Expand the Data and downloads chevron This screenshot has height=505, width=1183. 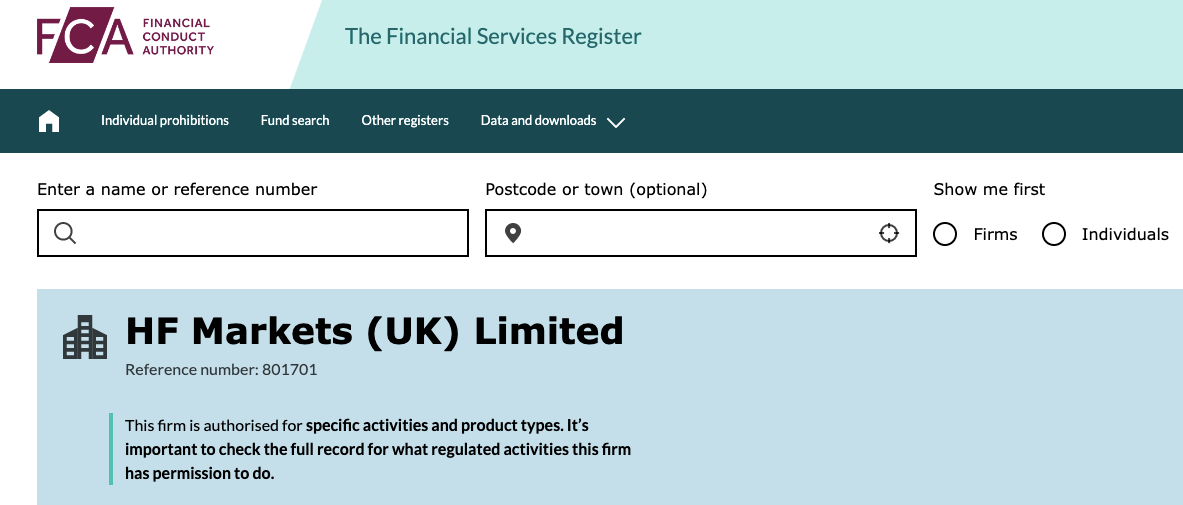coord(616,122)
